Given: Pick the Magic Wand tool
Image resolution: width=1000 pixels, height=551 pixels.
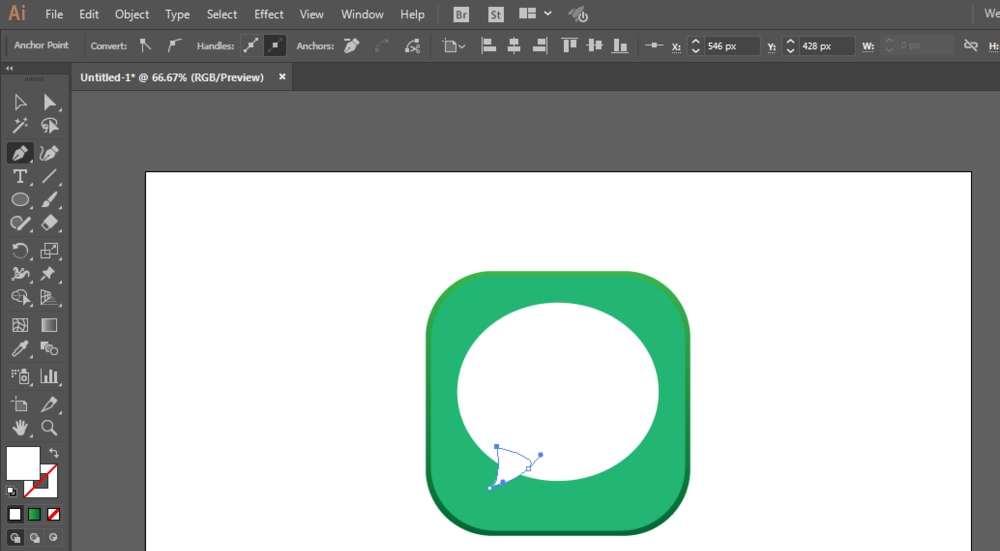Looking at the screenshot, I should (x=20, y=126).
